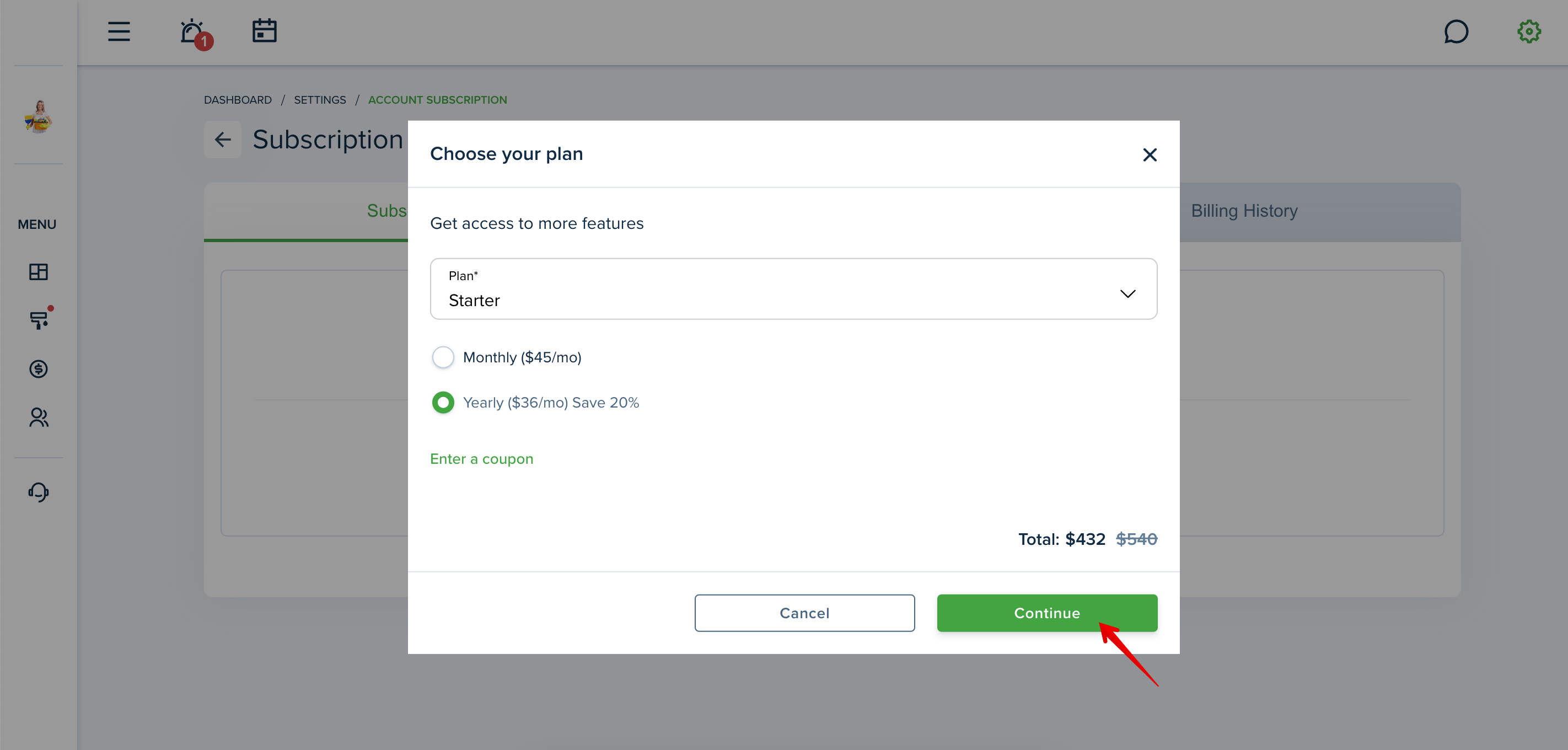Open the customers people icon in sidebar
Screen dimensions: 1568x750
point(39,417)
